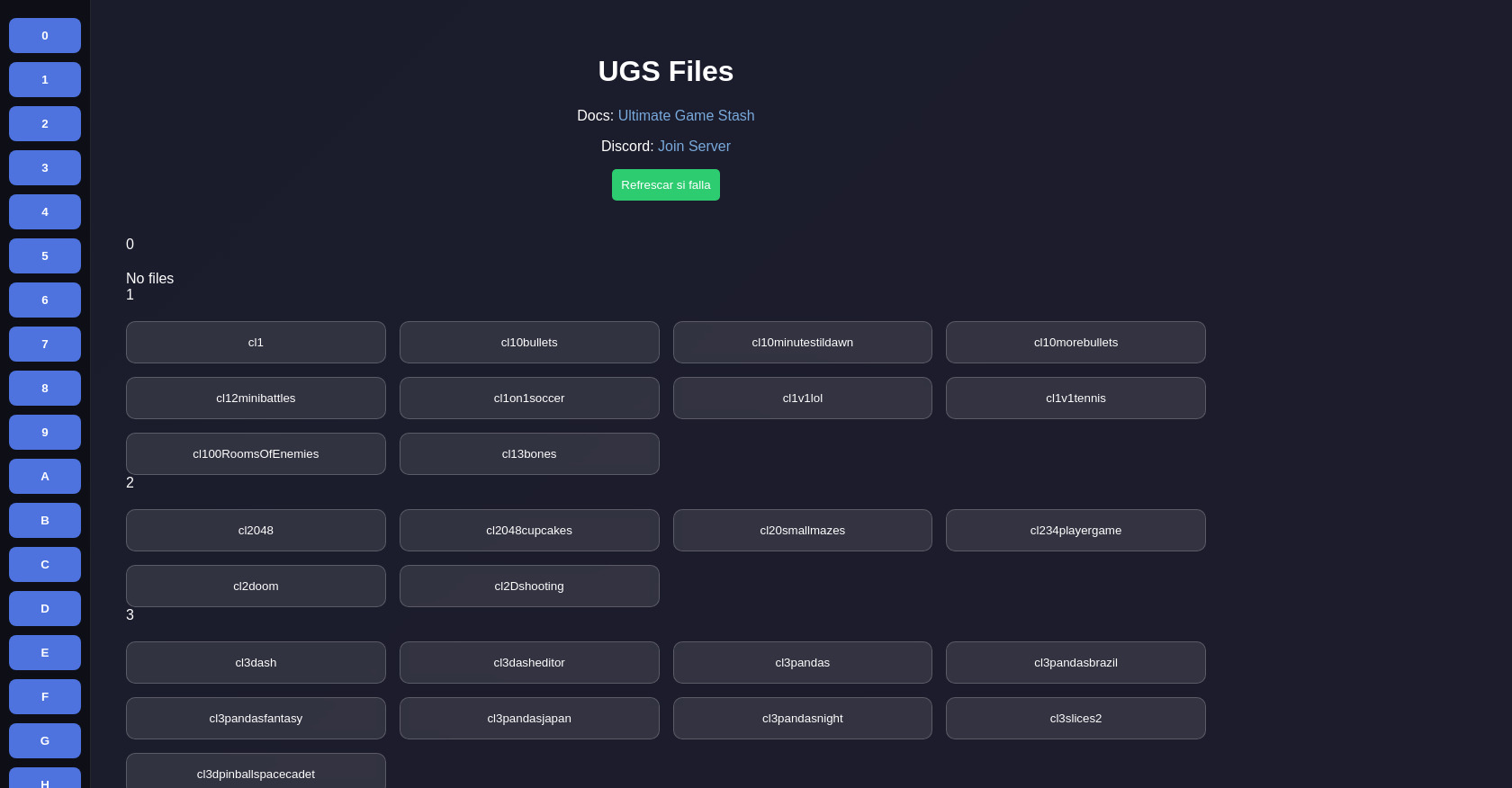Open cl1v1tennis file entry
1512x788 pixels.
(1075, 398)
